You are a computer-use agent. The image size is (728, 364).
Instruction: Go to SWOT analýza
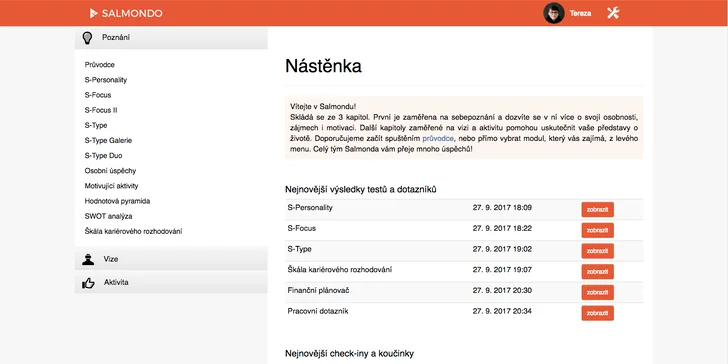pyautogui.click(x=108, y=216)
